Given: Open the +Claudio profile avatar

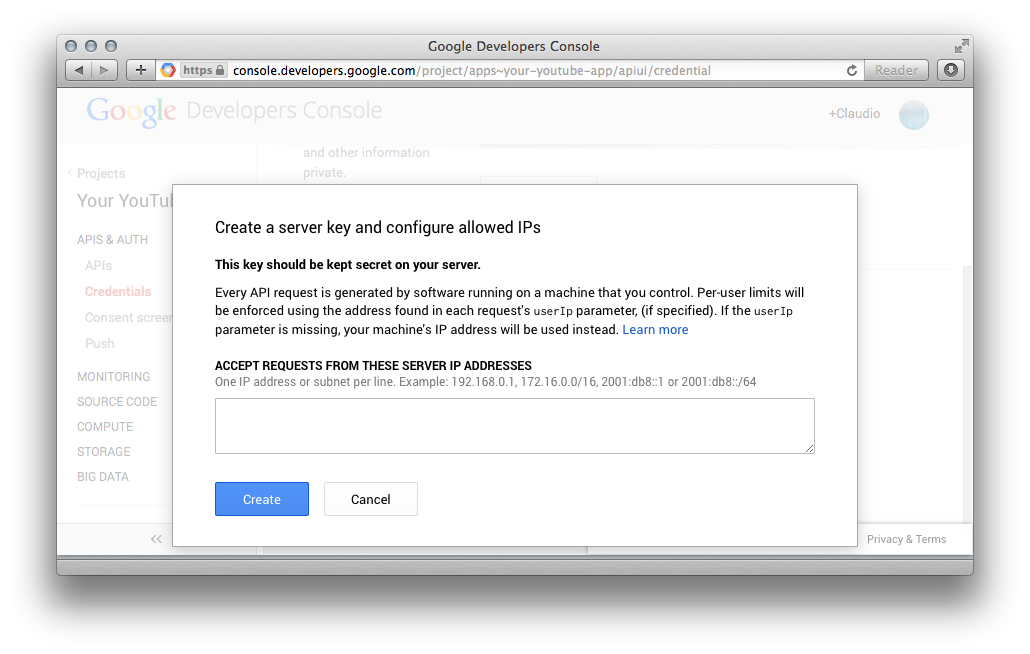Looking at the screenshot, I should click(913, 115).
